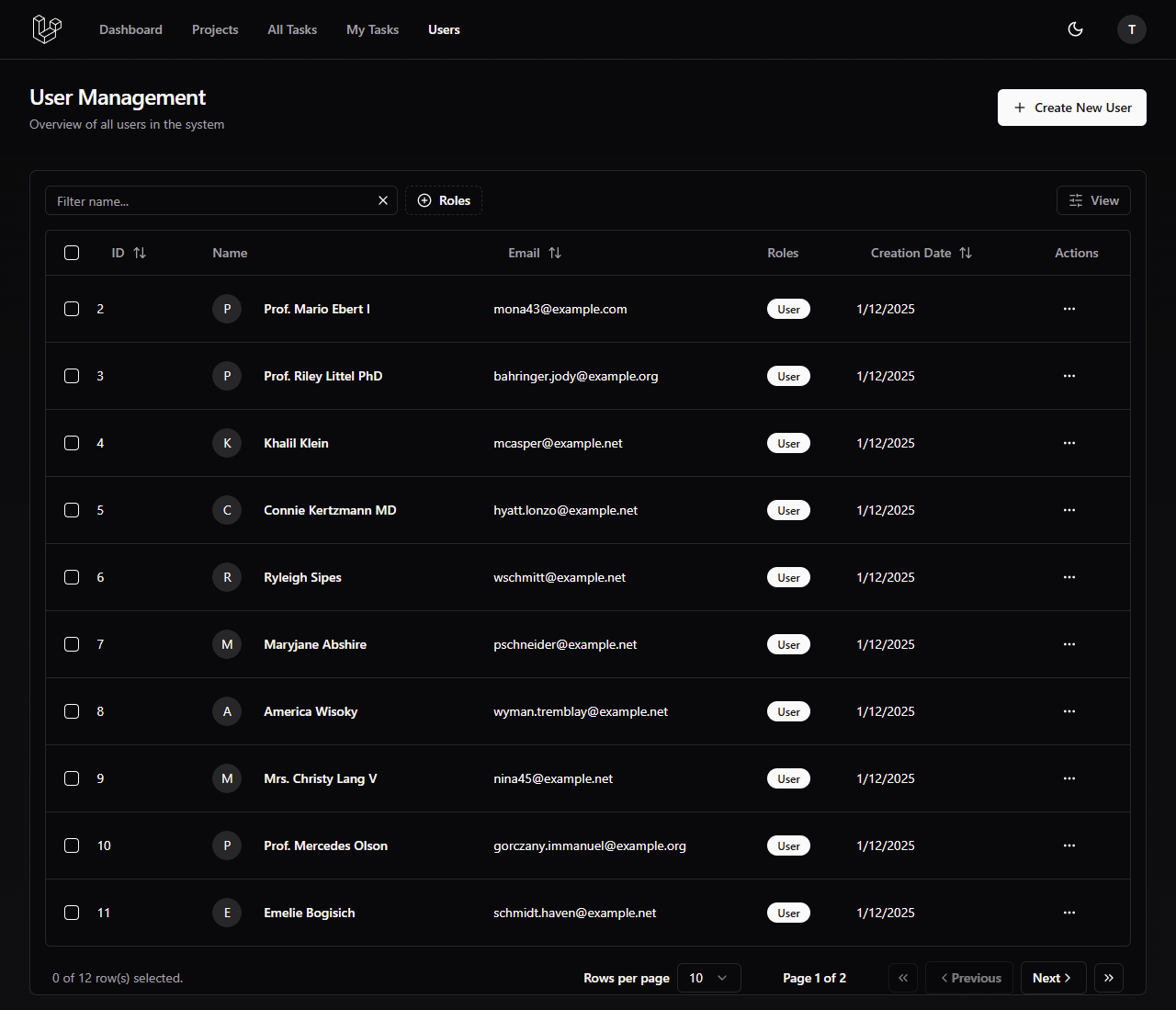Focus the Filter name input field
The image size is (1176, 1010).
click(x=211, y=200)
